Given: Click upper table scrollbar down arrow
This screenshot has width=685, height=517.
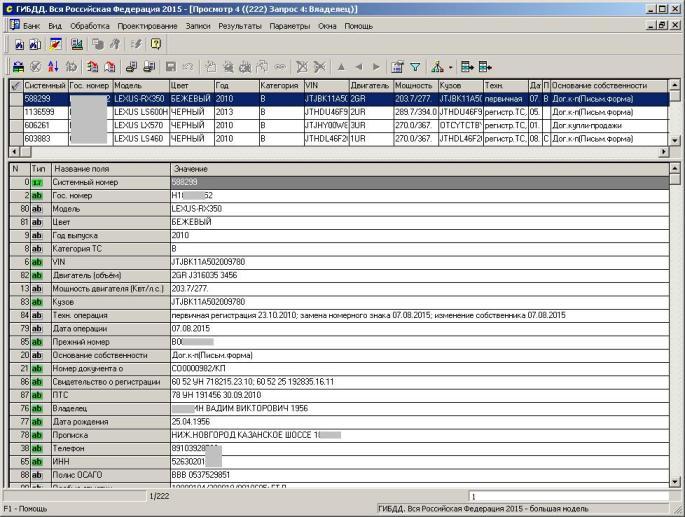Looking at the screenshot, I should [675, 141].
